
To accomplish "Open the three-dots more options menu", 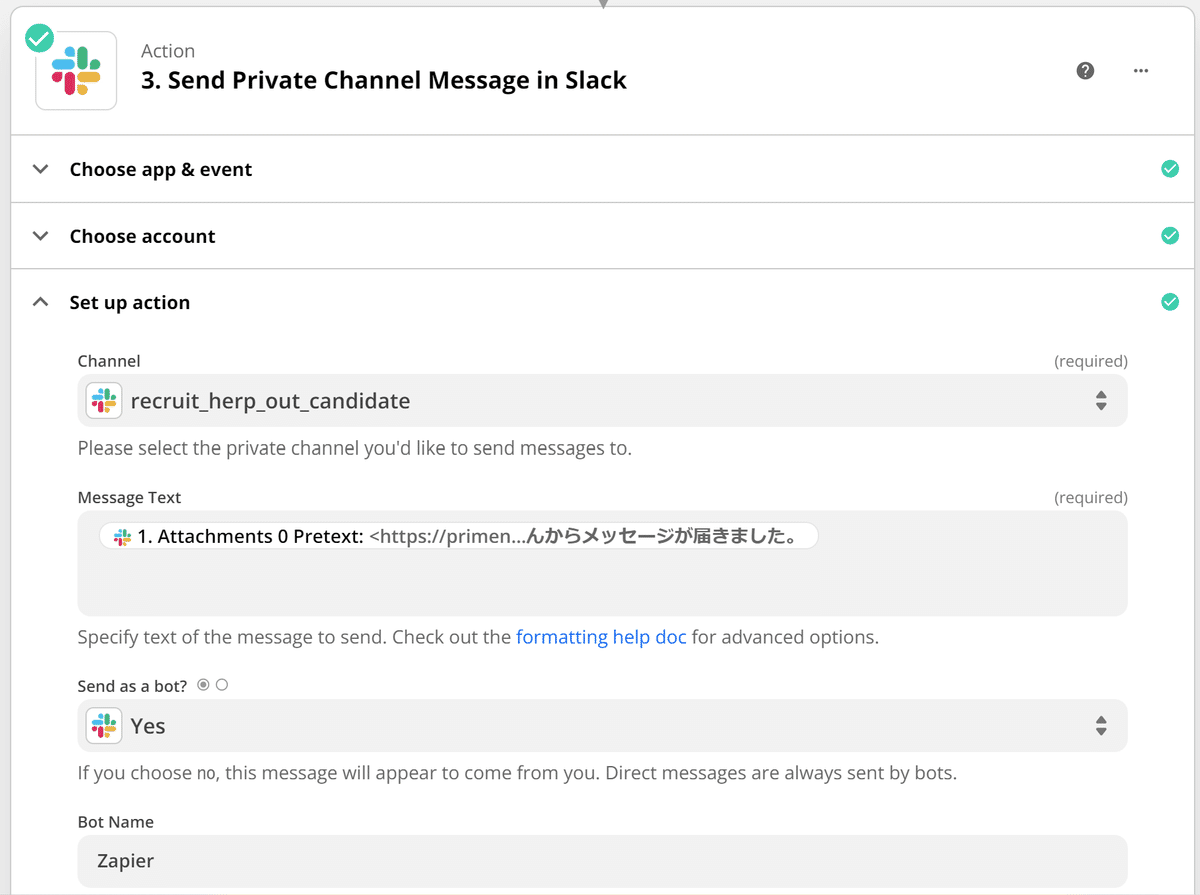I will [1141, 71].
